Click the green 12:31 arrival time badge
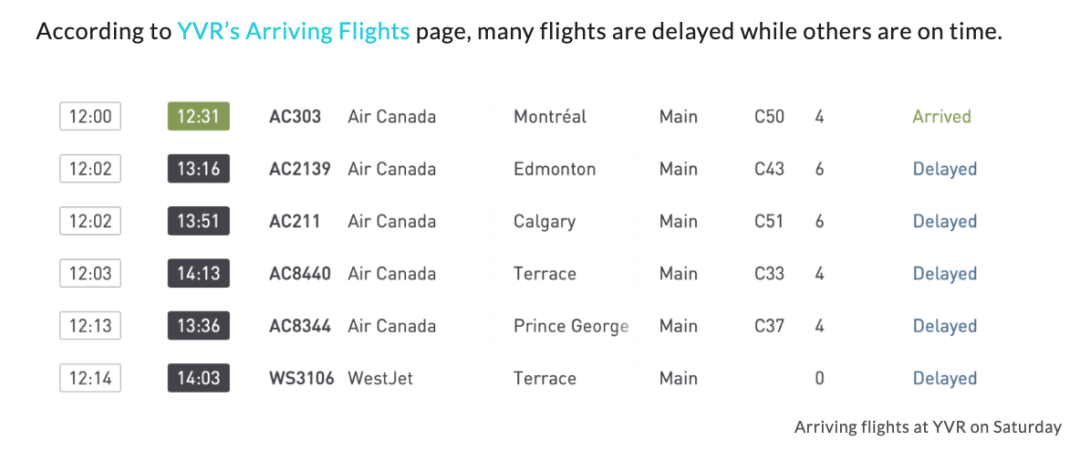Image resolution: width=1080 pixels, height=462 pixels. (x=198, y=117)
